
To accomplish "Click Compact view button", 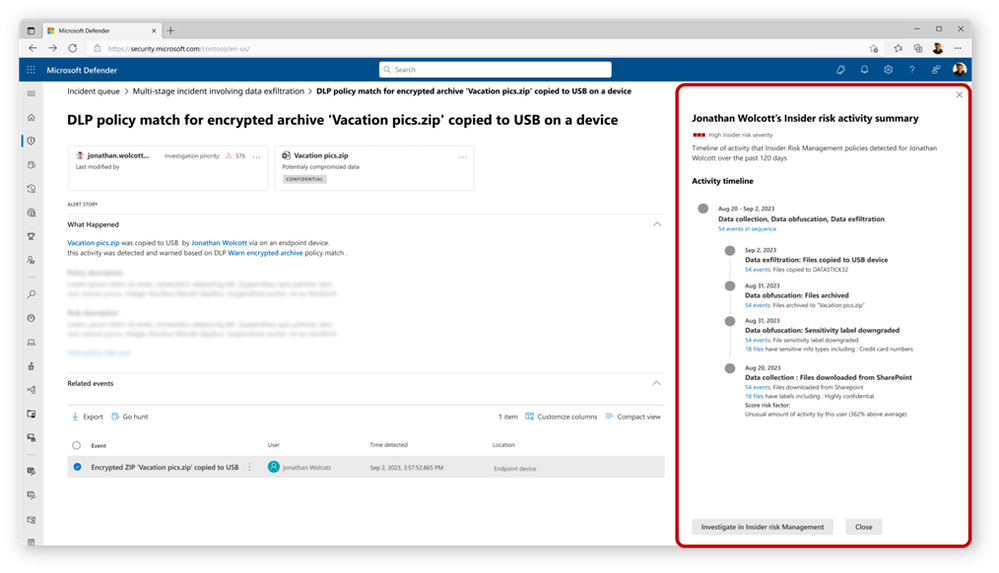I will click(x=633, y=417).
